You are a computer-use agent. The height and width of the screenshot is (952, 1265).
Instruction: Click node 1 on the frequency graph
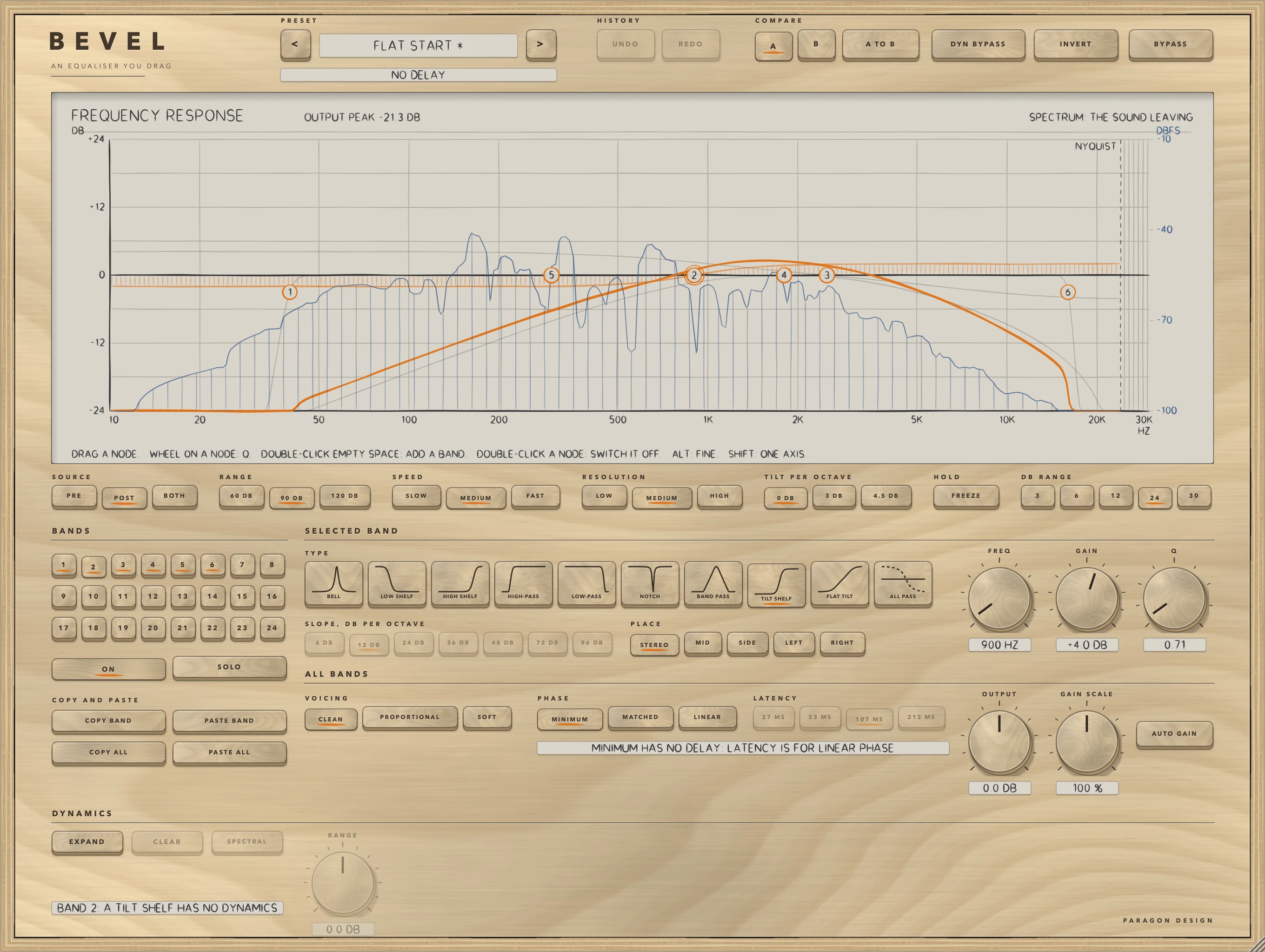point(290,292)
